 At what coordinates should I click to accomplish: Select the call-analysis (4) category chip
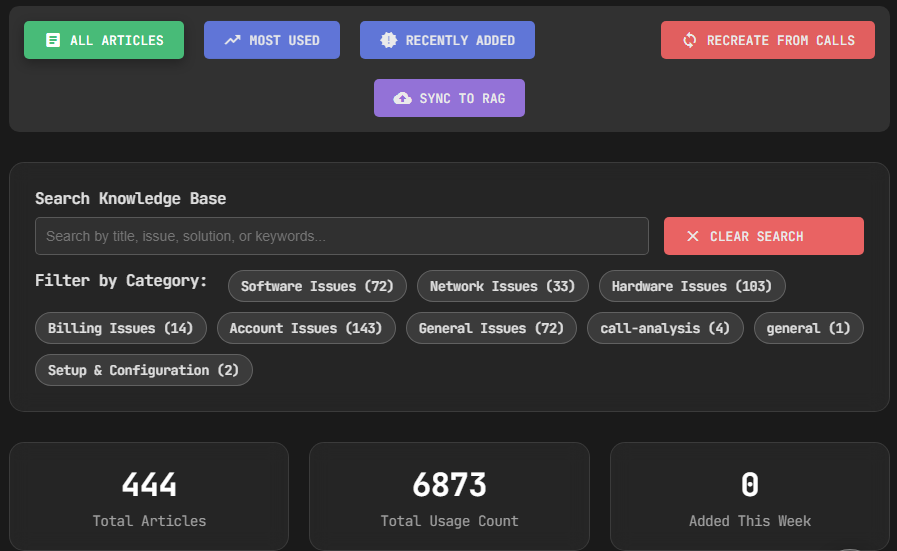(x=665, y=328)
